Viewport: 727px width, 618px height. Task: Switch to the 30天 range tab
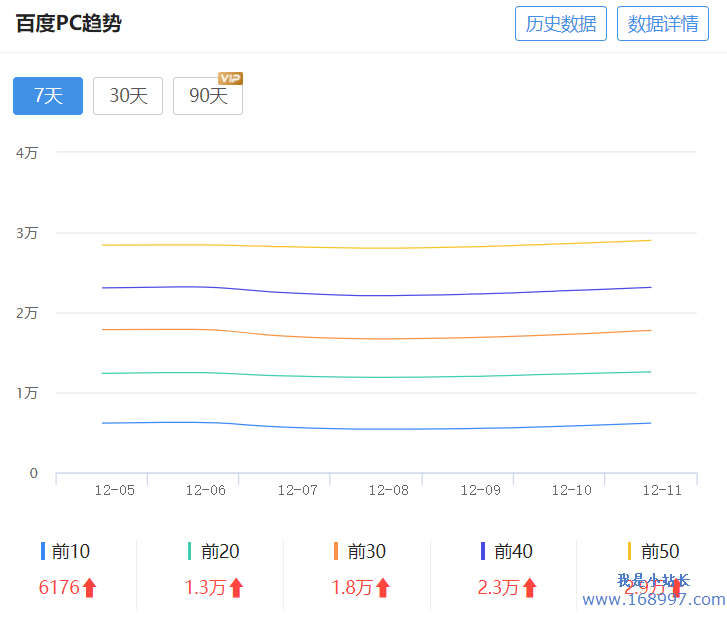[128, 96]
